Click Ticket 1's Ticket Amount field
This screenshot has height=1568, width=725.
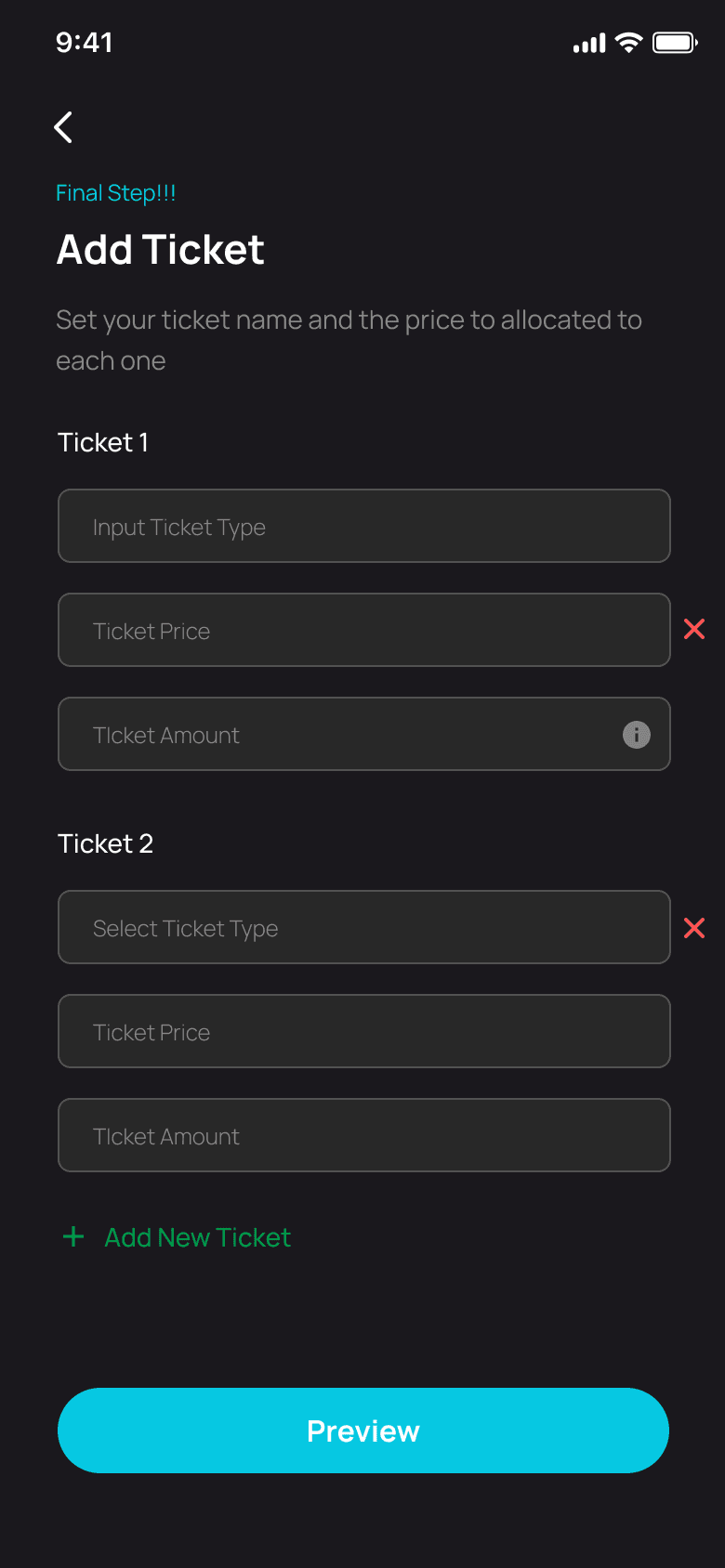point(335,734)
